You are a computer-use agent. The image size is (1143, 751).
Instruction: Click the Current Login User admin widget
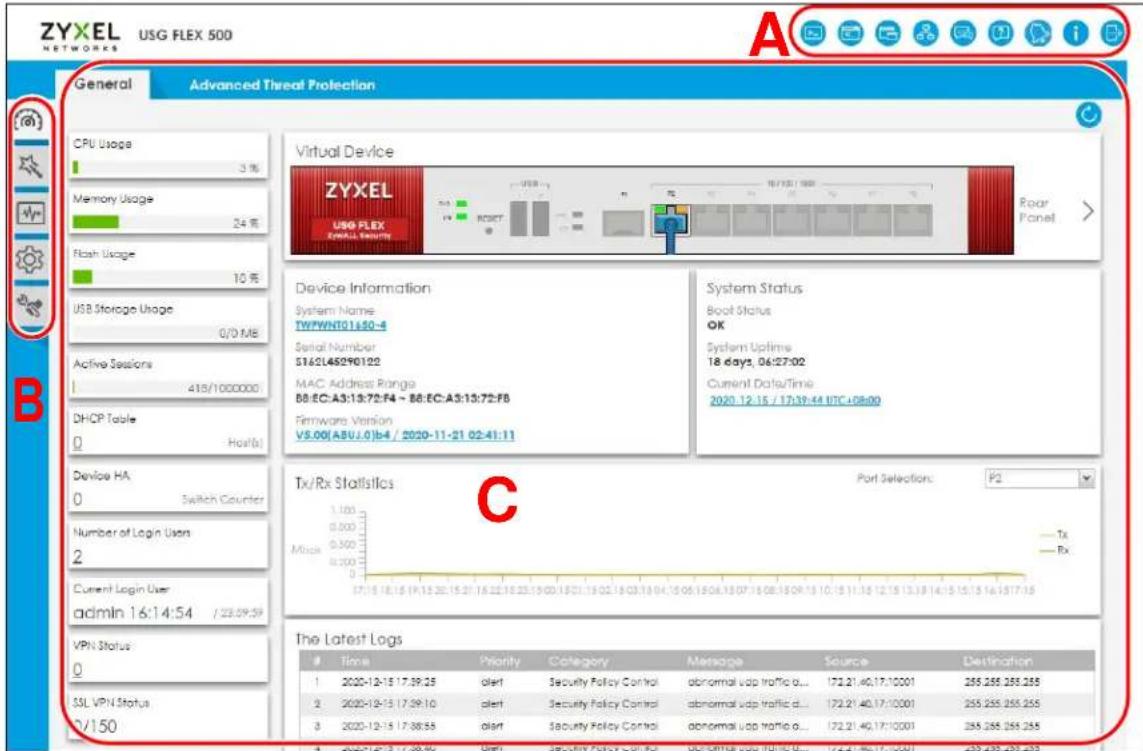point(168,602)
